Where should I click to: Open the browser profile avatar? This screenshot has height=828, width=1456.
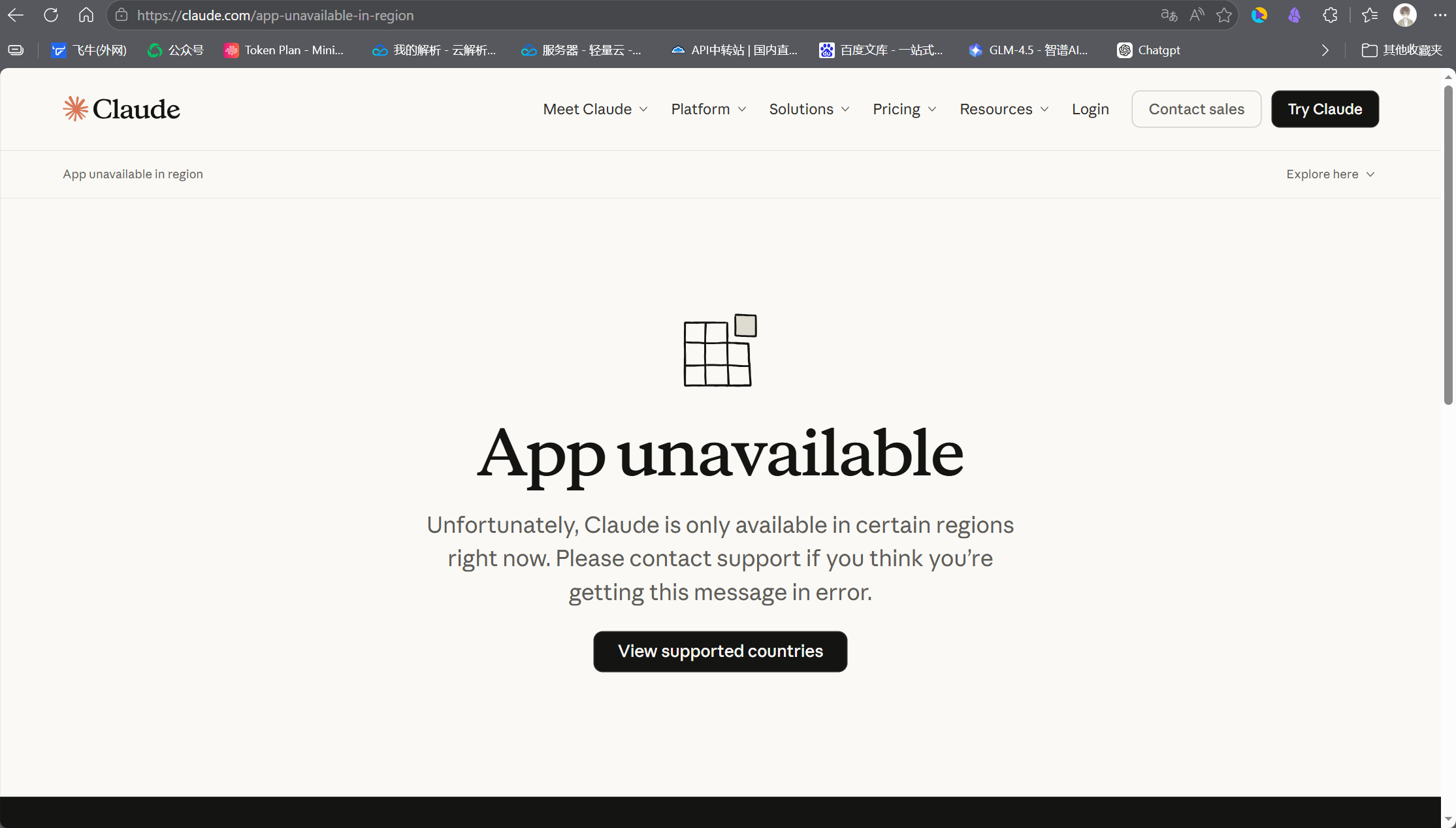click(x=1405, y=15)
